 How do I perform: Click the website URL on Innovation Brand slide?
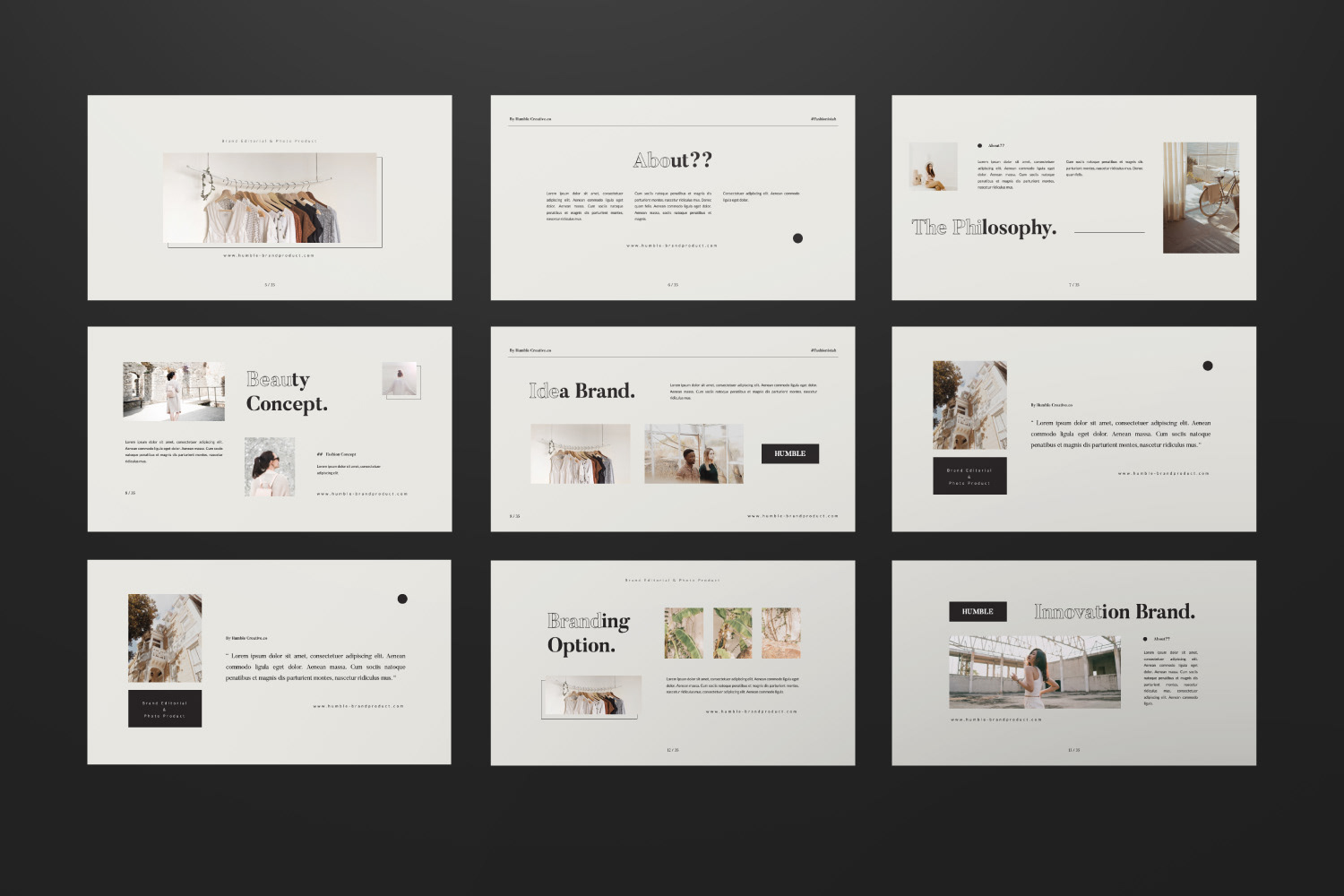[x=996, y=719]
